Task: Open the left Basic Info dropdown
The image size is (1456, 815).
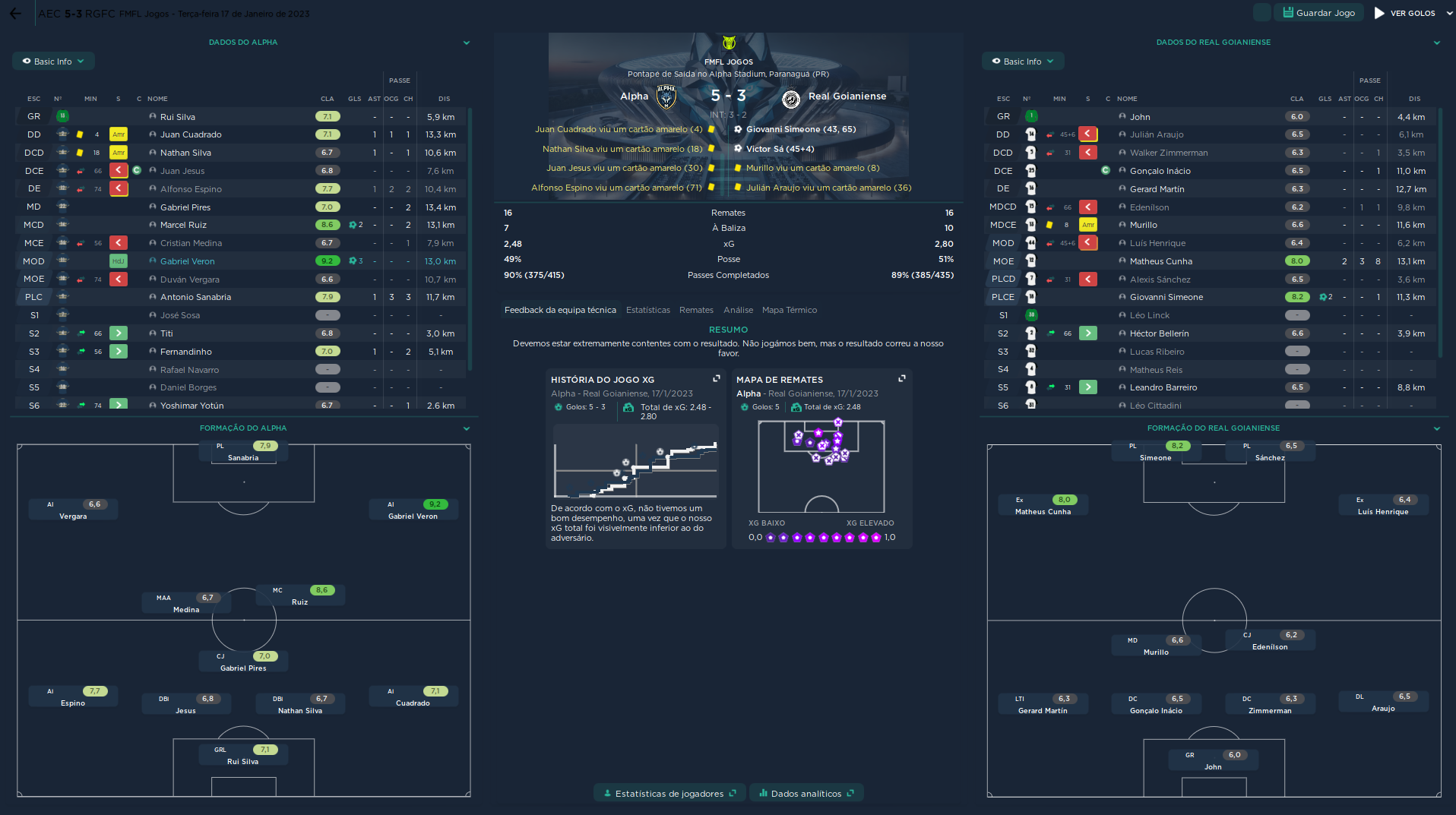Action: 53,62
